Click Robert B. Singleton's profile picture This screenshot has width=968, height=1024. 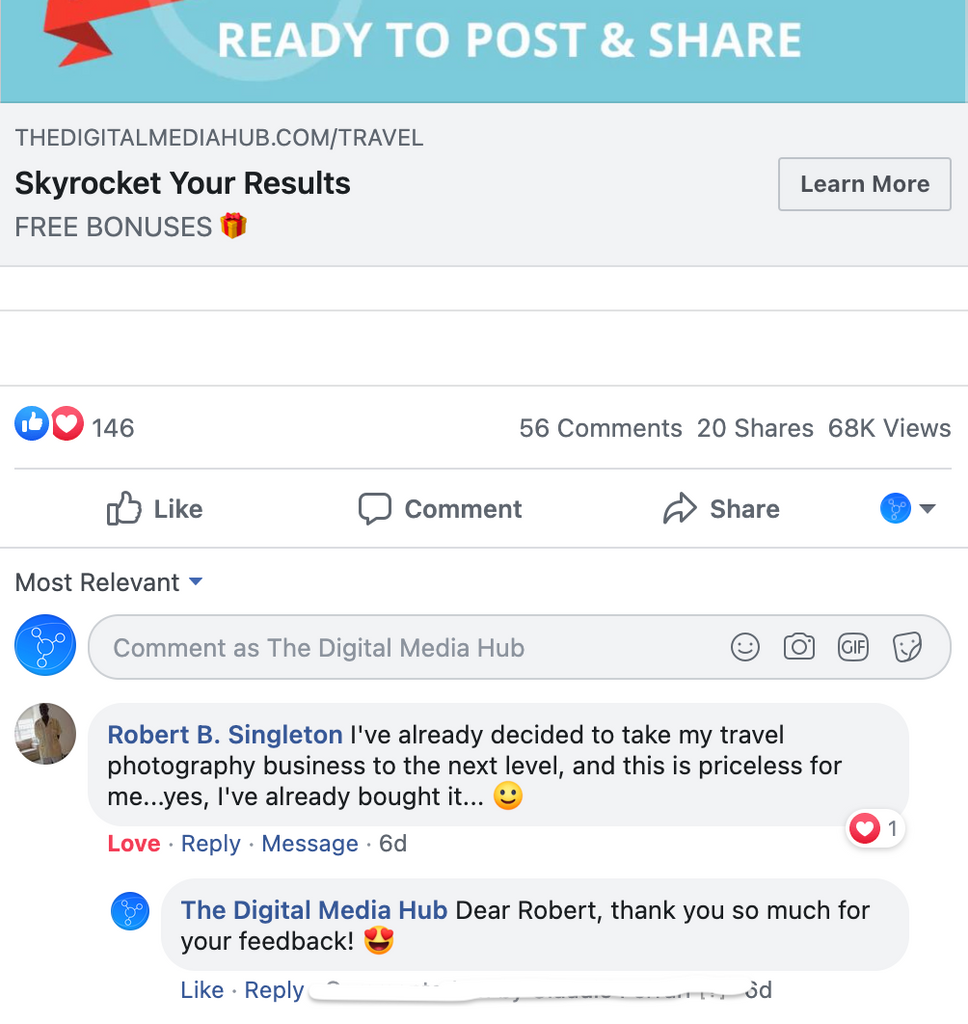(x=45, y=733)
